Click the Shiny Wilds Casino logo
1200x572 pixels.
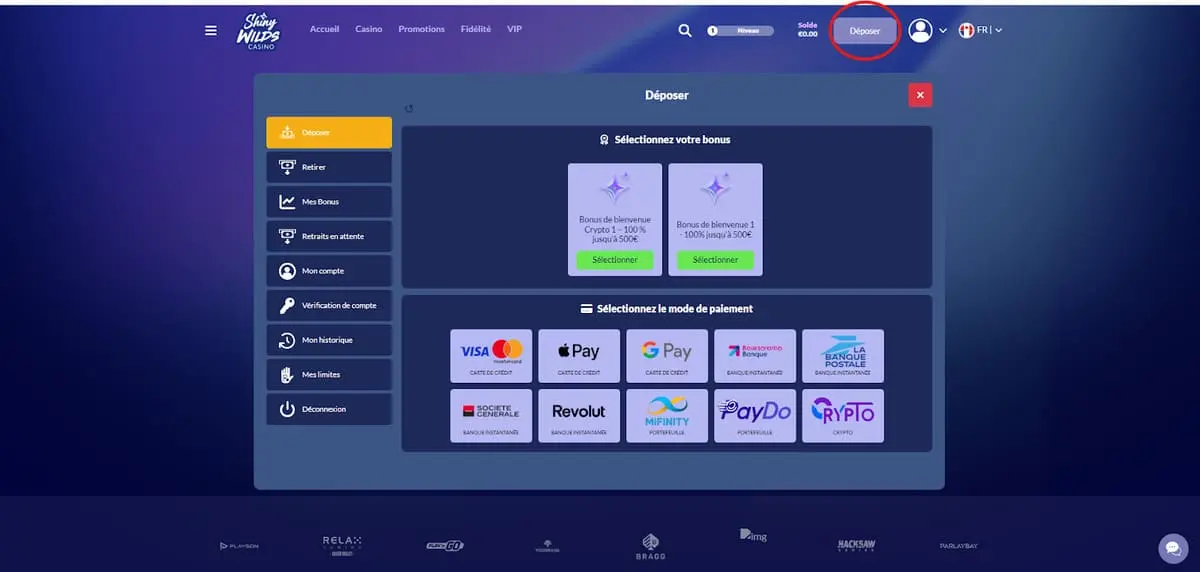click(x=259, y=31)
